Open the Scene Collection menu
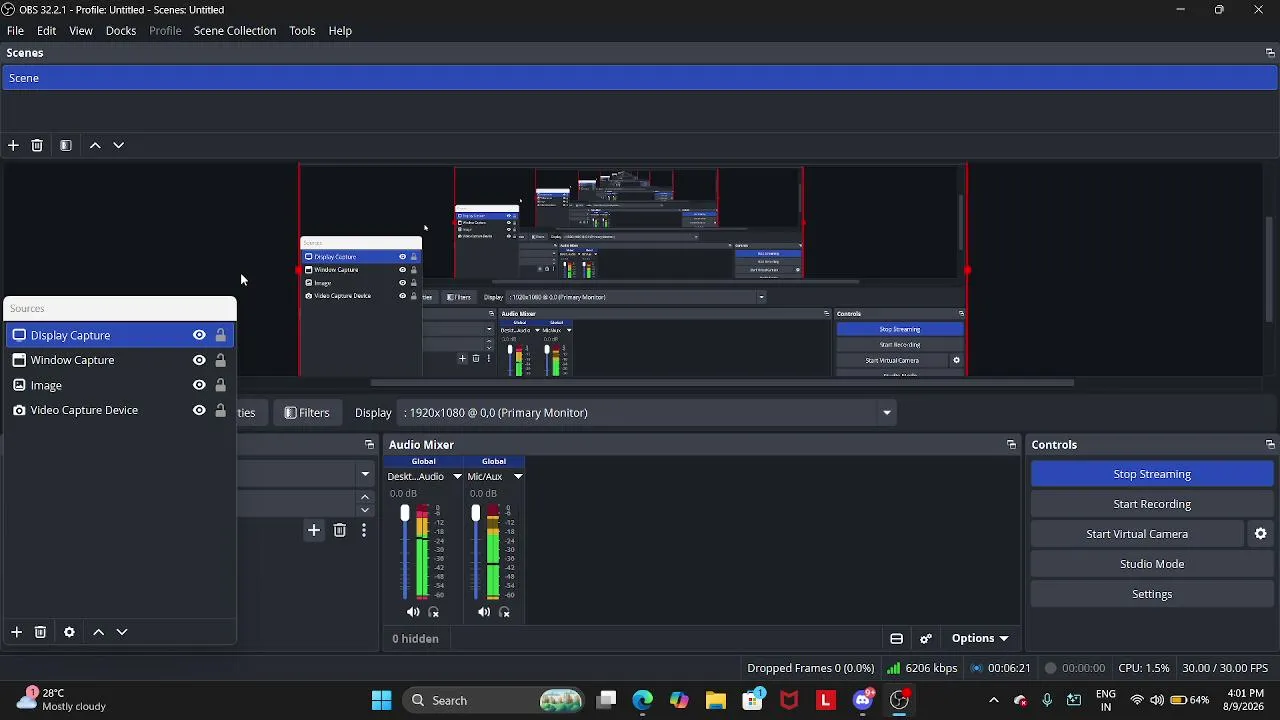The width and height of the screenshot is (1280, 720). pyautogui.click(x=235, y=31)
